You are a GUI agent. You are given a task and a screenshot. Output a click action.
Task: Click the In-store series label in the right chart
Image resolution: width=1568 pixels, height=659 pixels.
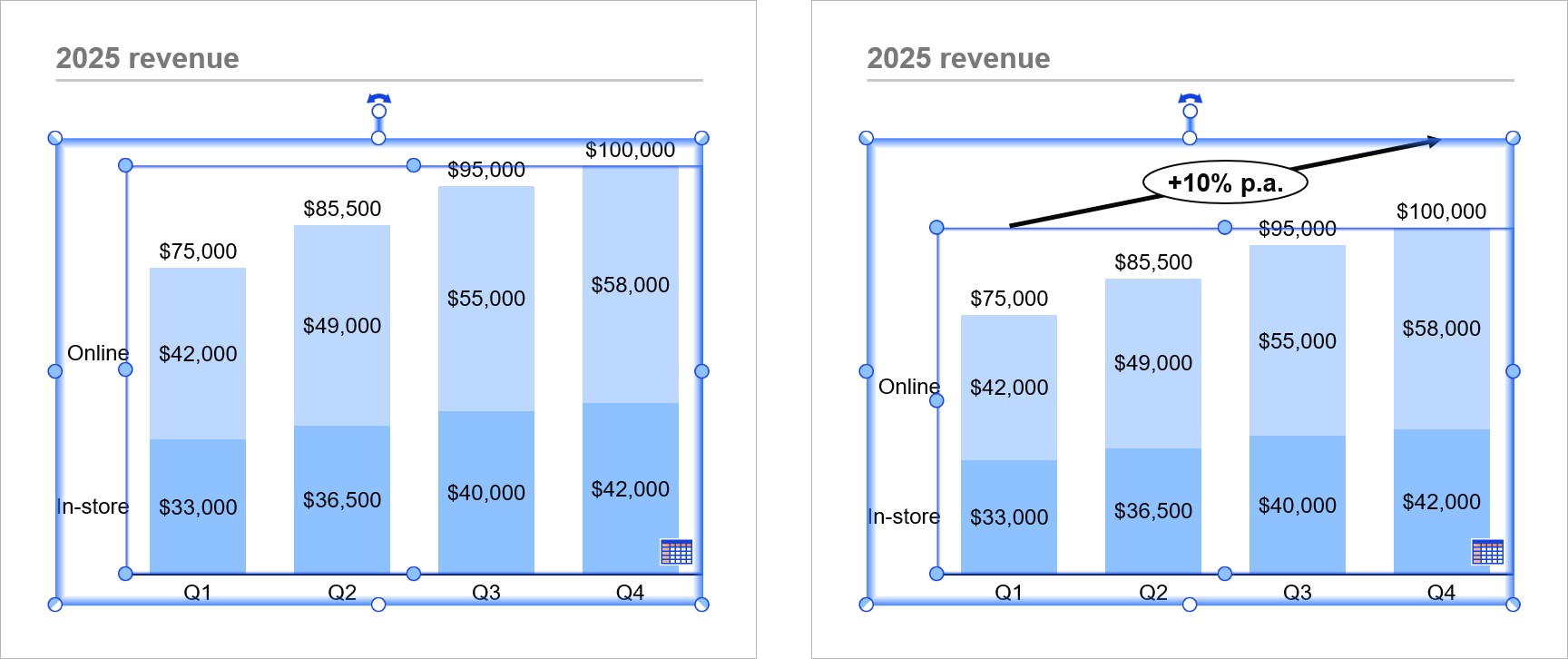(x=904, y=516)
